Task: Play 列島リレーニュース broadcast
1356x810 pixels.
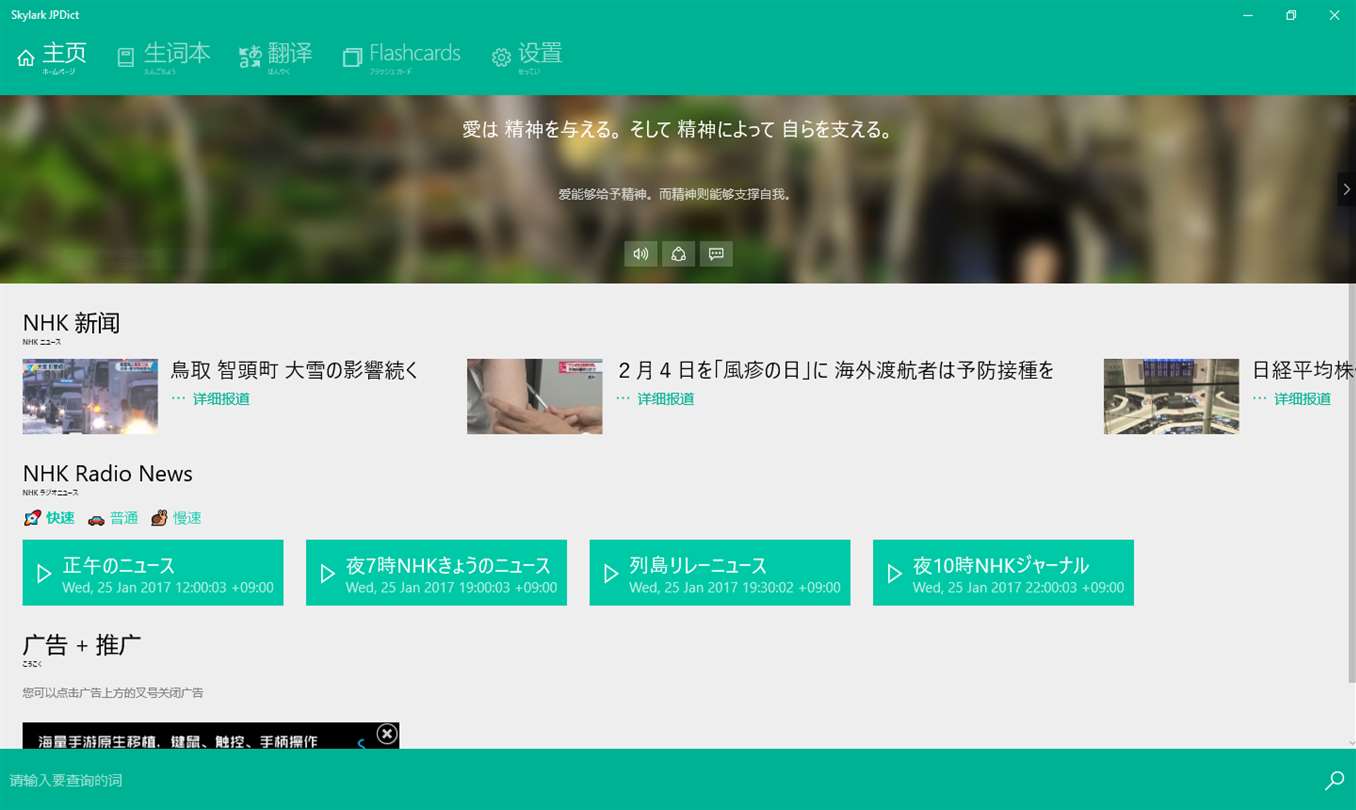Action: 720,573
